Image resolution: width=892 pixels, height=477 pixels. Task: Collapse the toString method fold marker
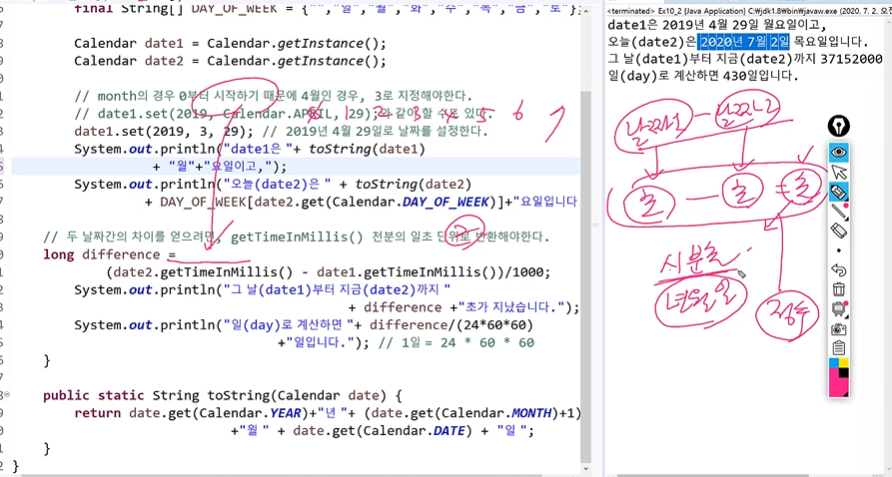tap(6, 394)
